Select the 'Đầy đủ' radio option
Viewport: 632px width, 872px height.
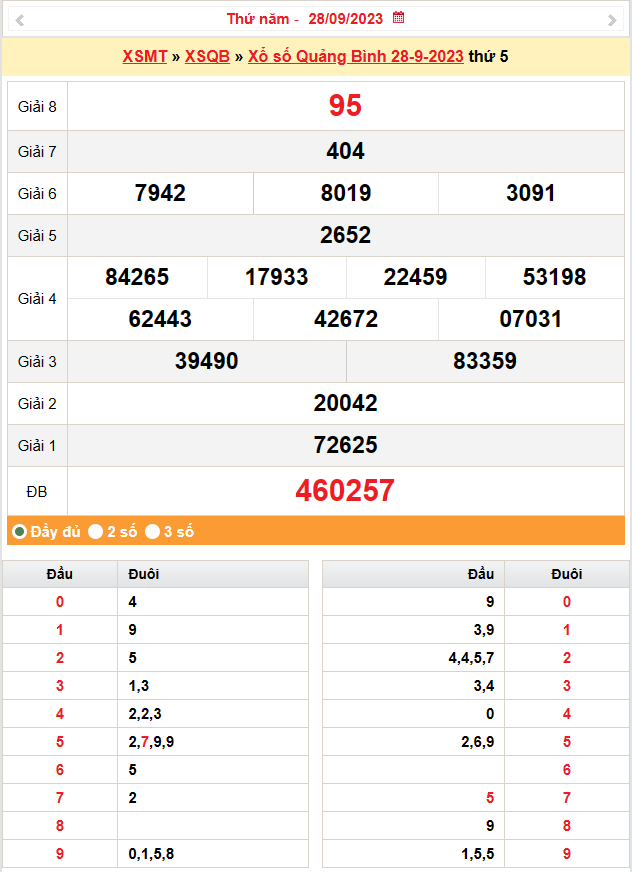pyautogui.click(x=19, y=532)
